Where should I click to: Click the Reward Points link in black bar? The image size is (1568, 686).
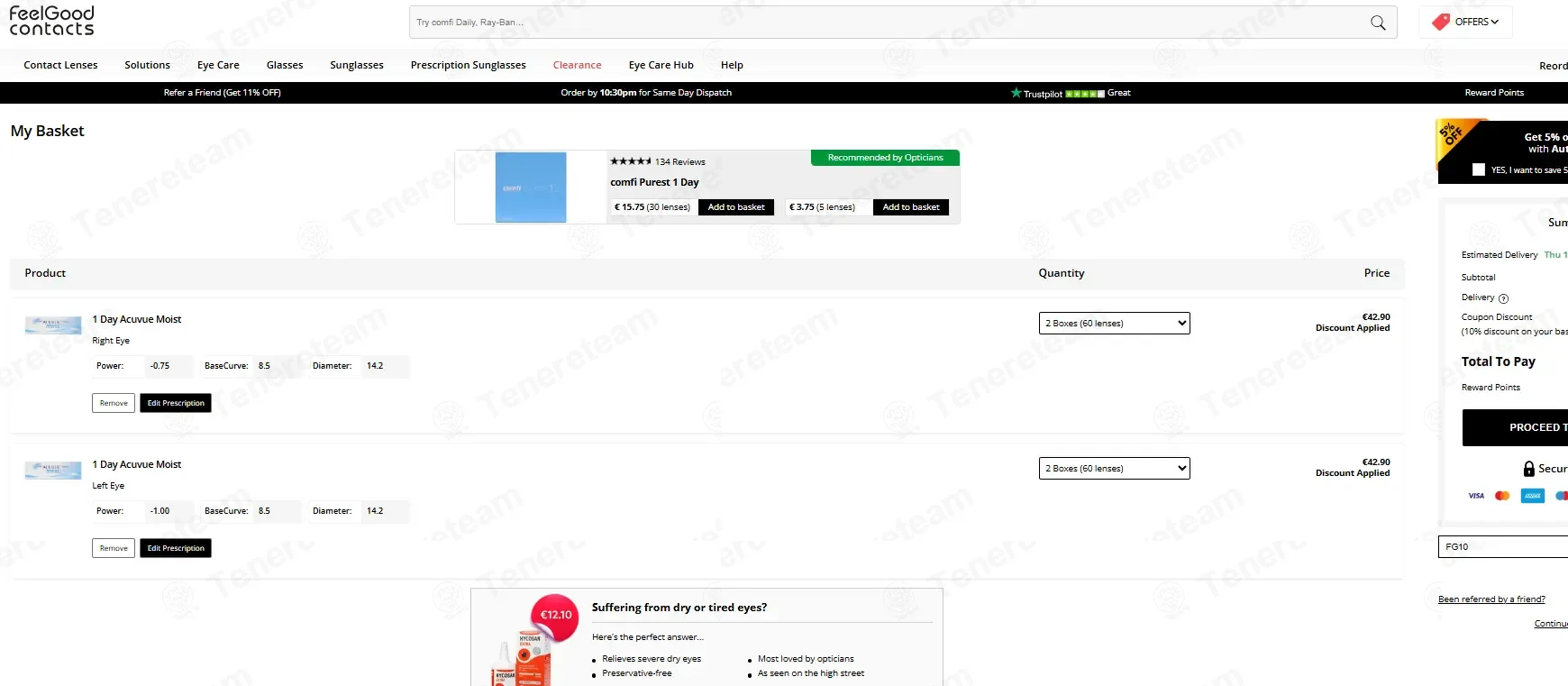1494,93
